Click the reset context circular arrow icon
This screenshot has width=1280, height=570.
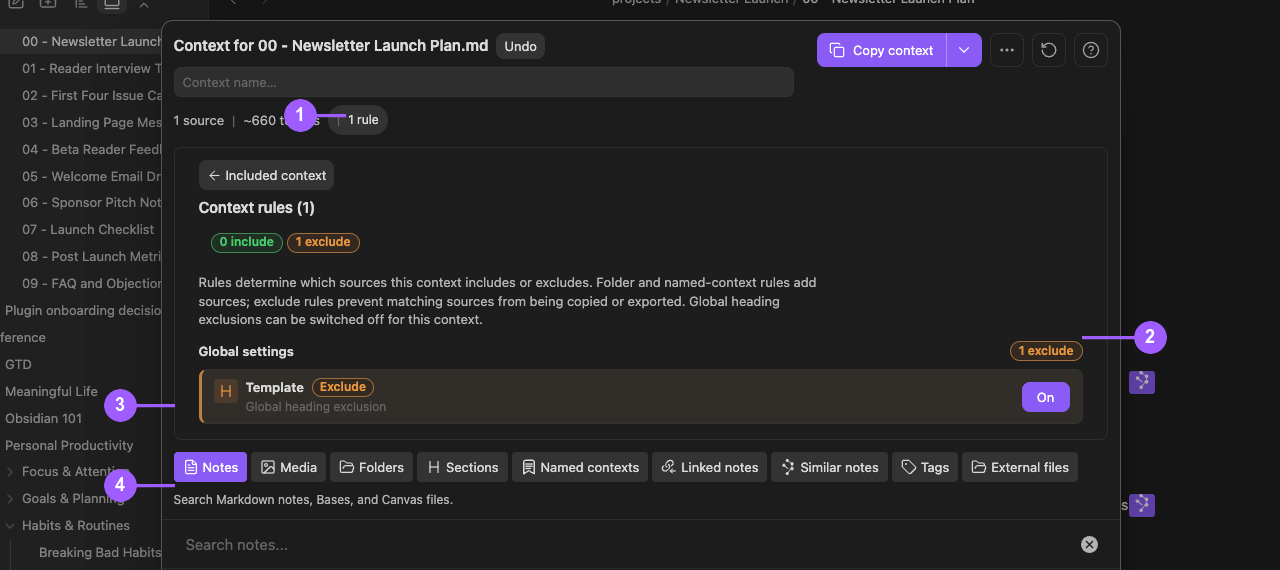pyautogui.click(x=1048, y=50)
